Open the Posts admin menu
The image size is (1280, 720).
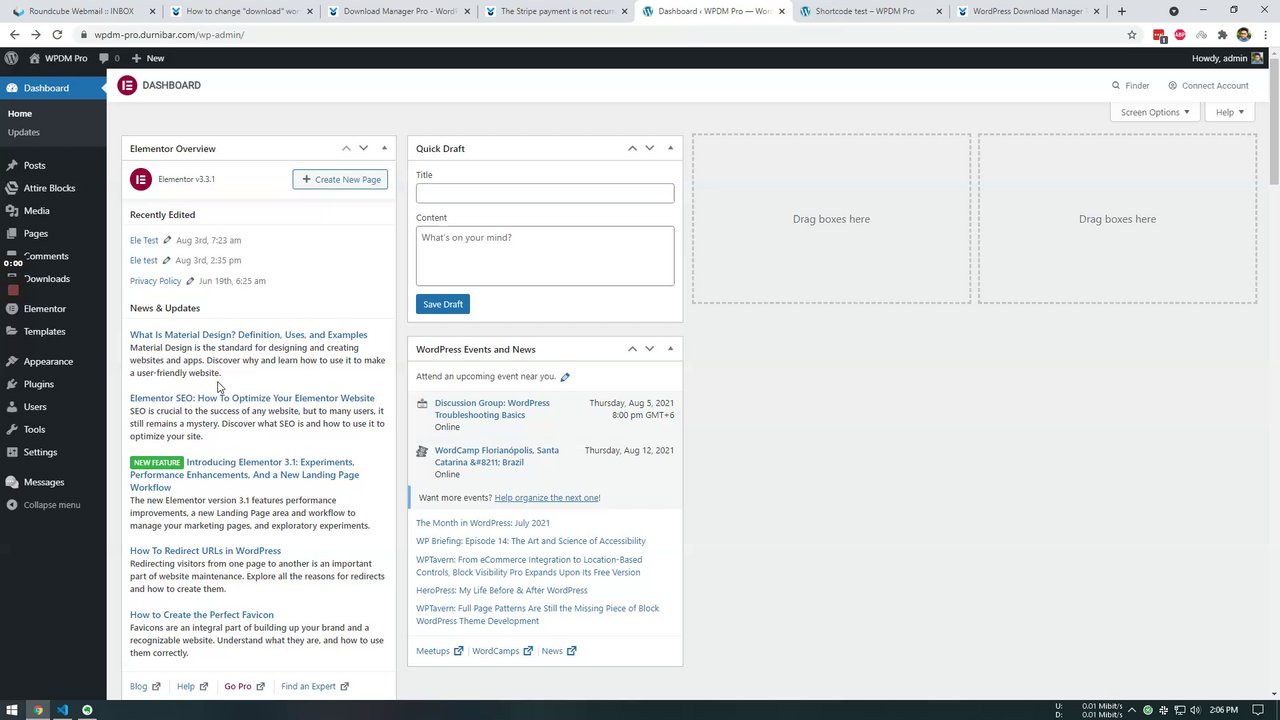34,165
